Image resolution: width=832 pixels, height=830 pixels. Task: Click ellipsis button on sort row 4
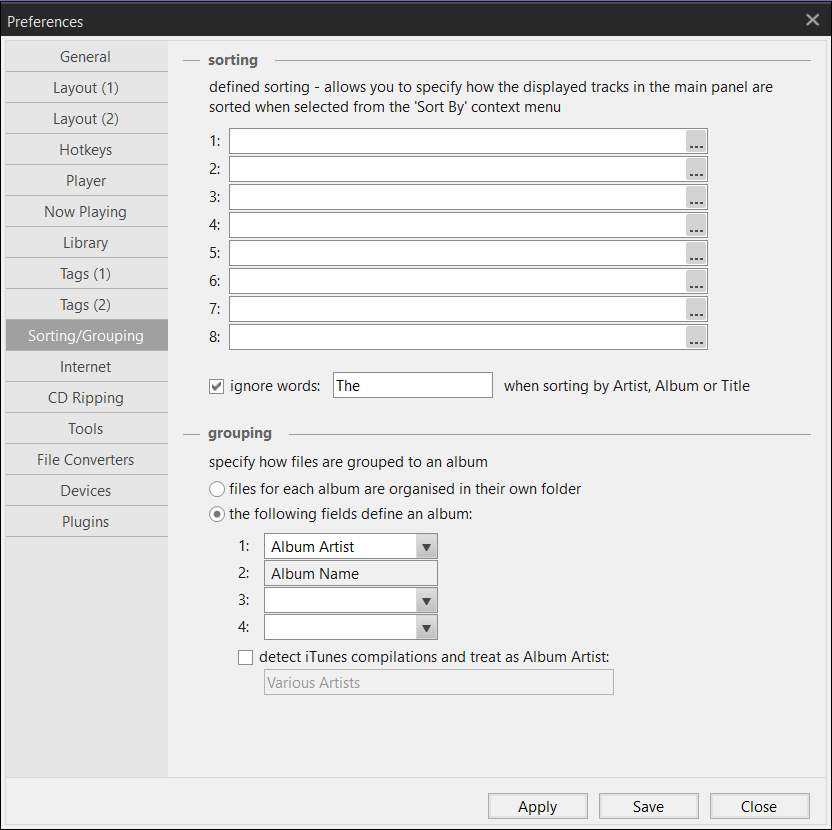696,226
